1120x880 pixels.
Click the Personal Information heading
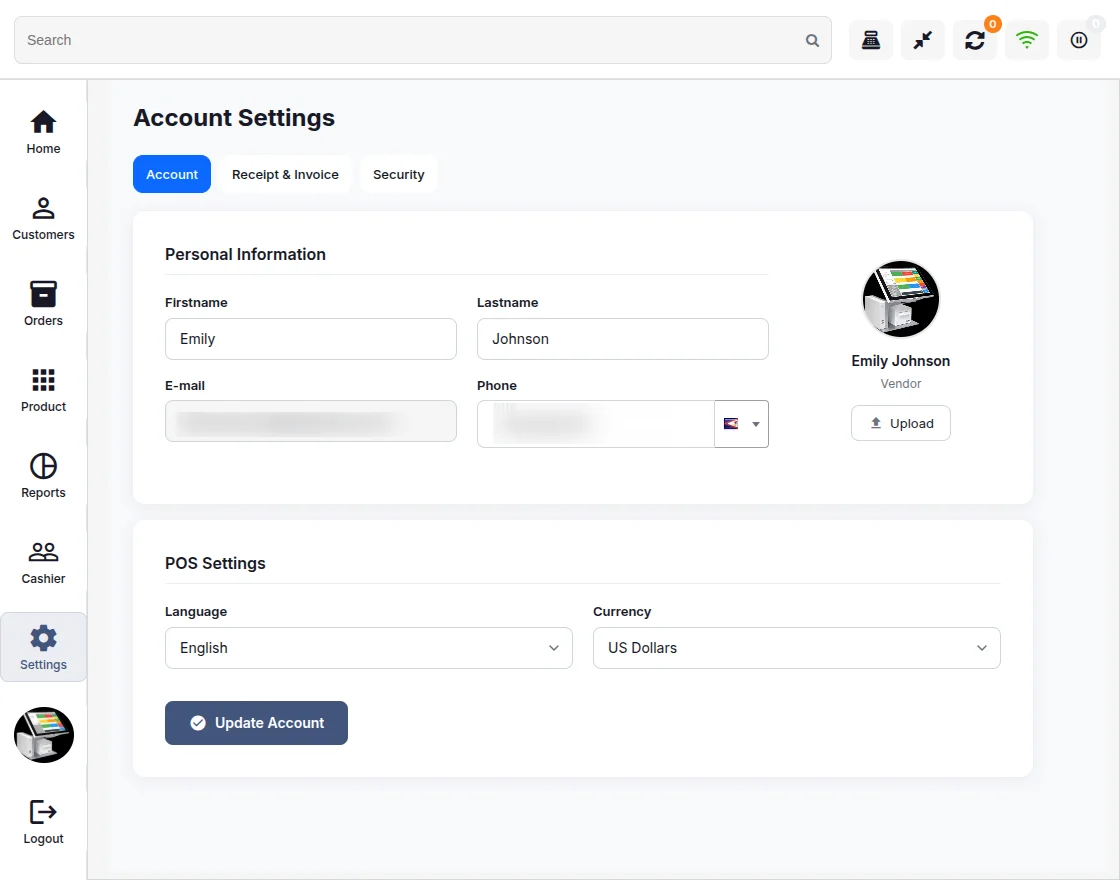coord(245,254)
